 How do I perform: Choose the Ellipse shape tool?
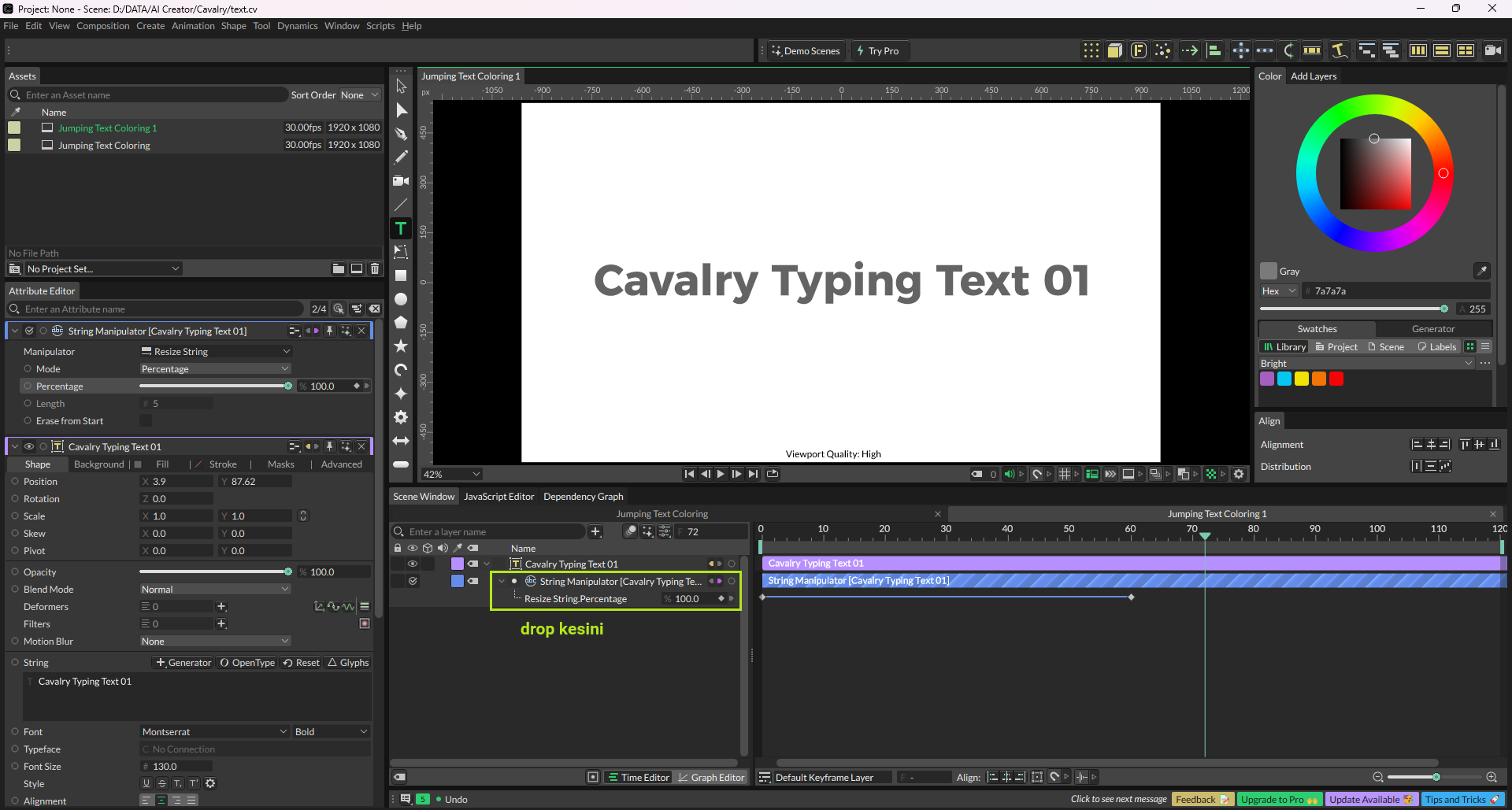tap(401, 299)
